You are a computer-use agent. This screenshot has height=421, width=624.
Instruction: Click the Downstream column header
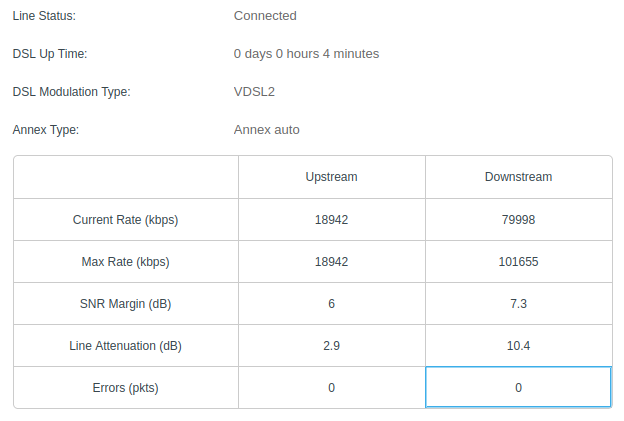[518, 177]
